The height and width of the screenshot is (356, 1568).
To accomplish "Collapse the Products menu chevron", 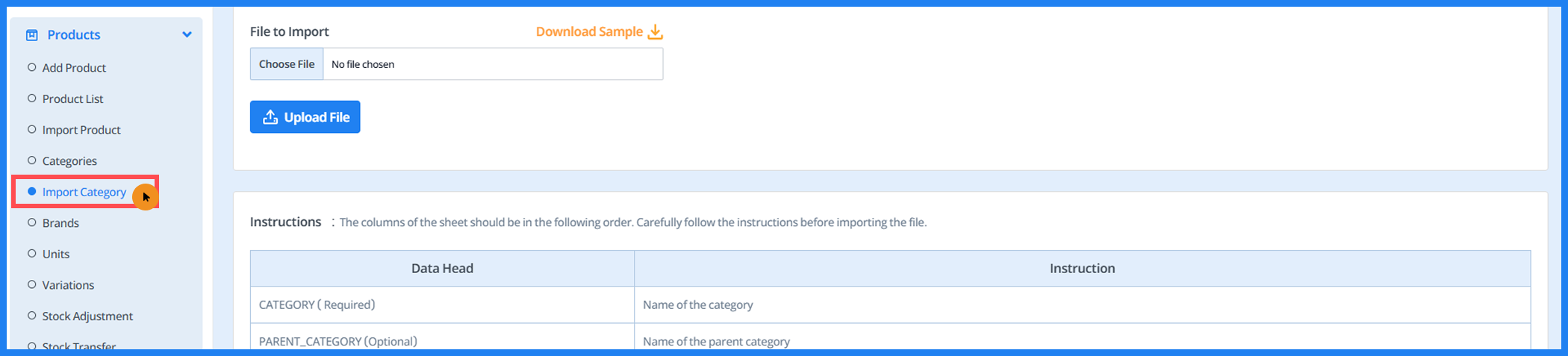I will pos(187,35).
